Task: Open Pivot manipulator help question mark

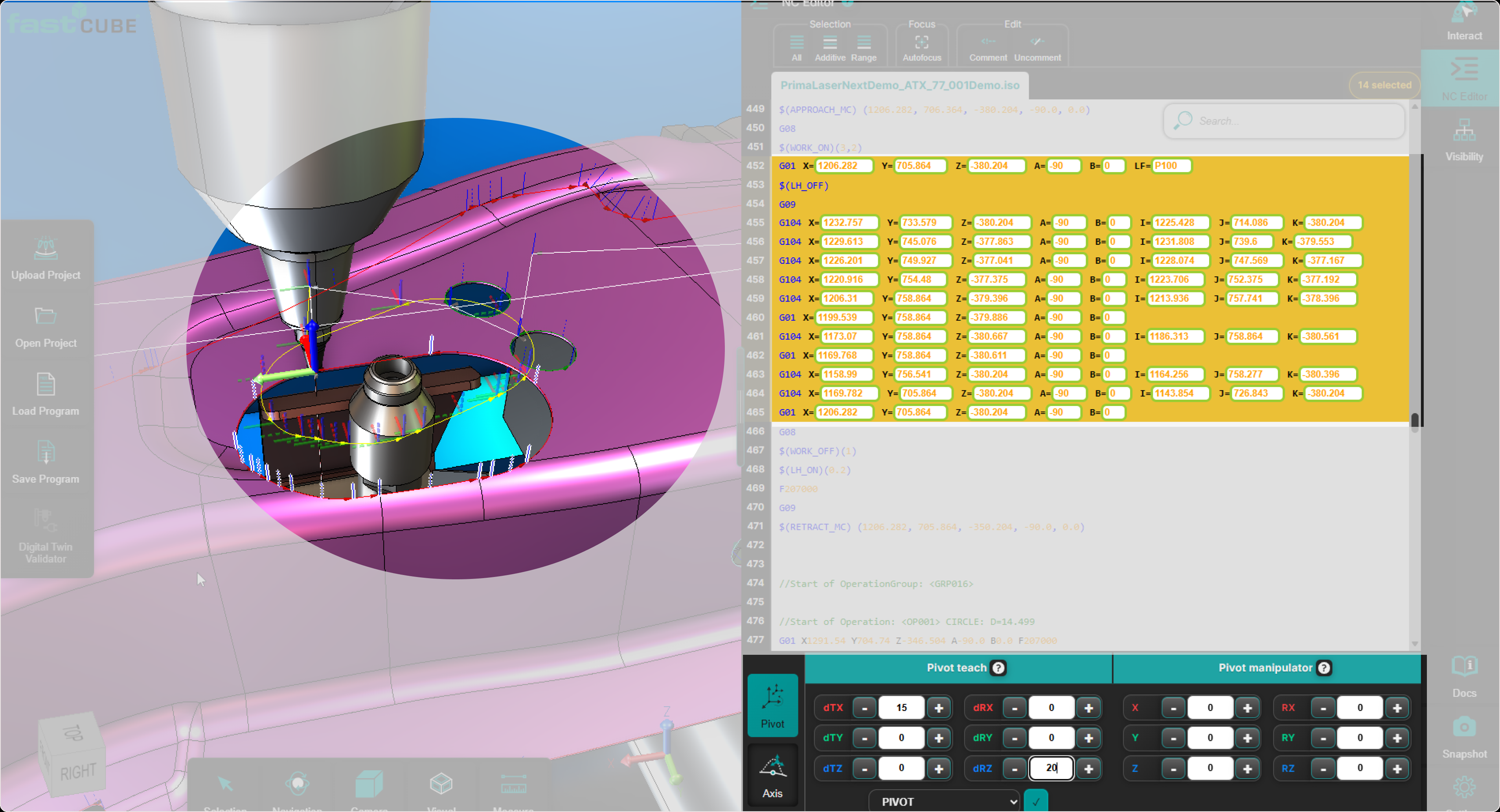Action: coord(1324,668)
